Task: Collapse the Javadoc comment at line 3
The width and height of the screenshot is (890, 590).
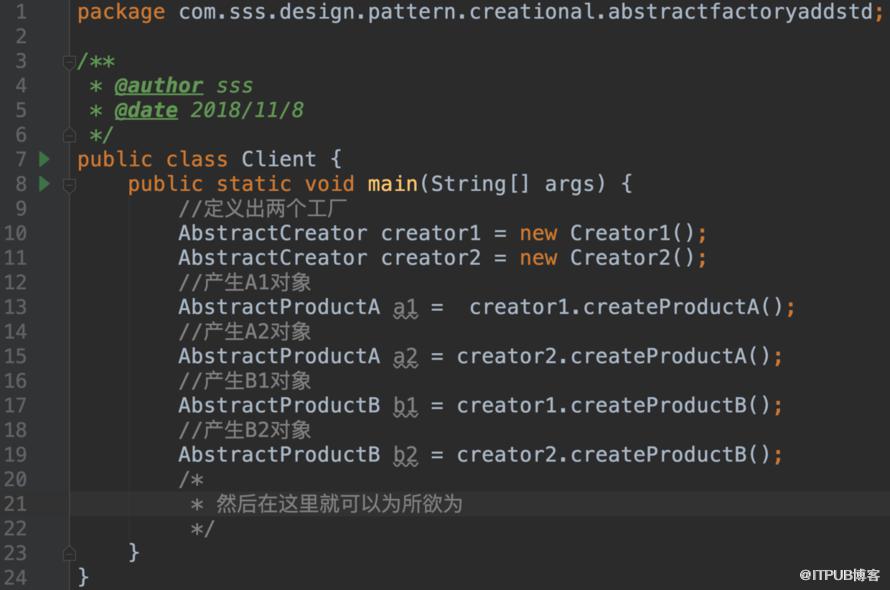Action: (69, 61)
